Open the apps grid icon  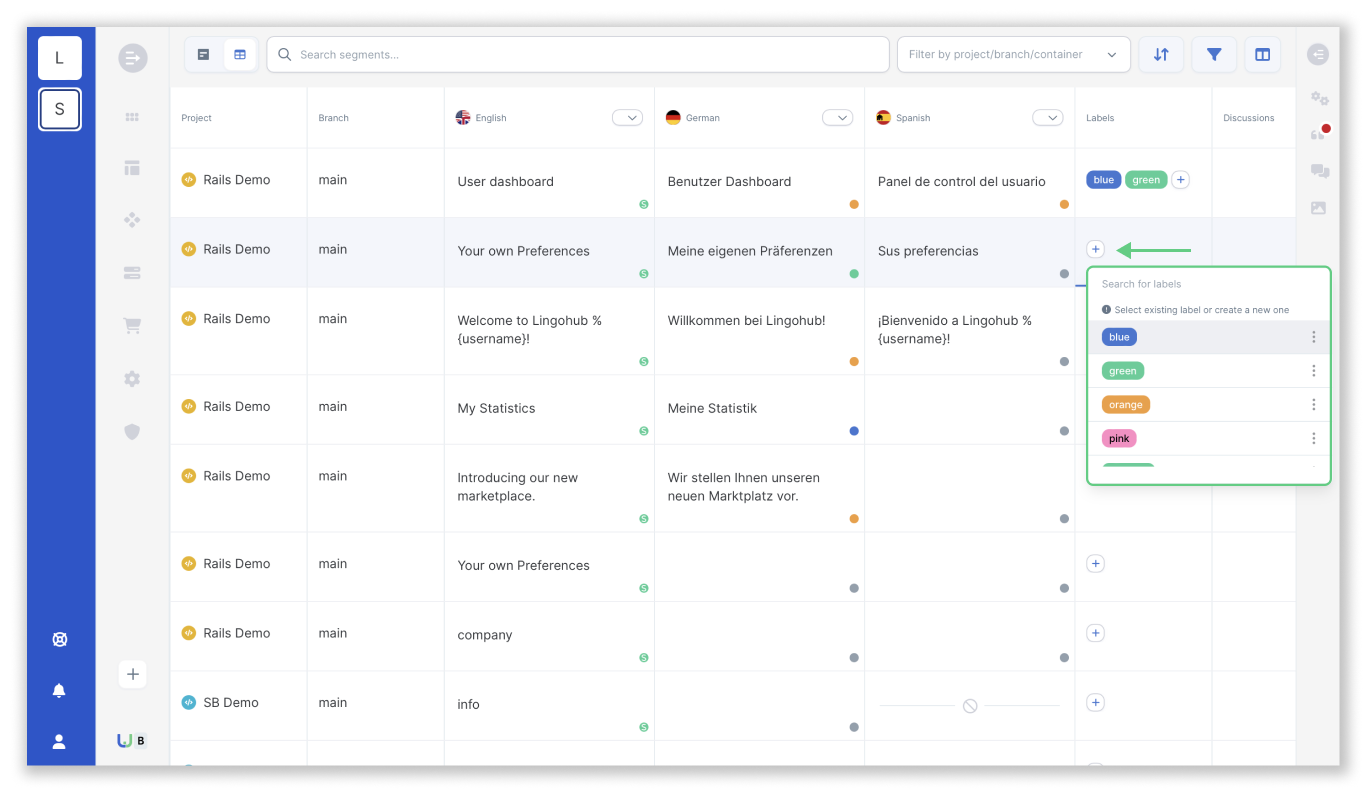coord(132,117)
